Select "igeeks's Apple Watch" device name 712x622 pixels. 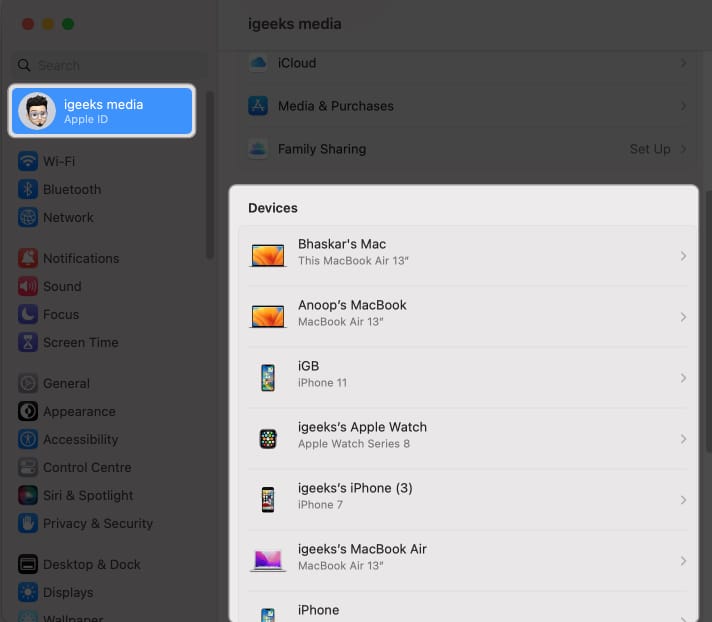click(362, 427)
